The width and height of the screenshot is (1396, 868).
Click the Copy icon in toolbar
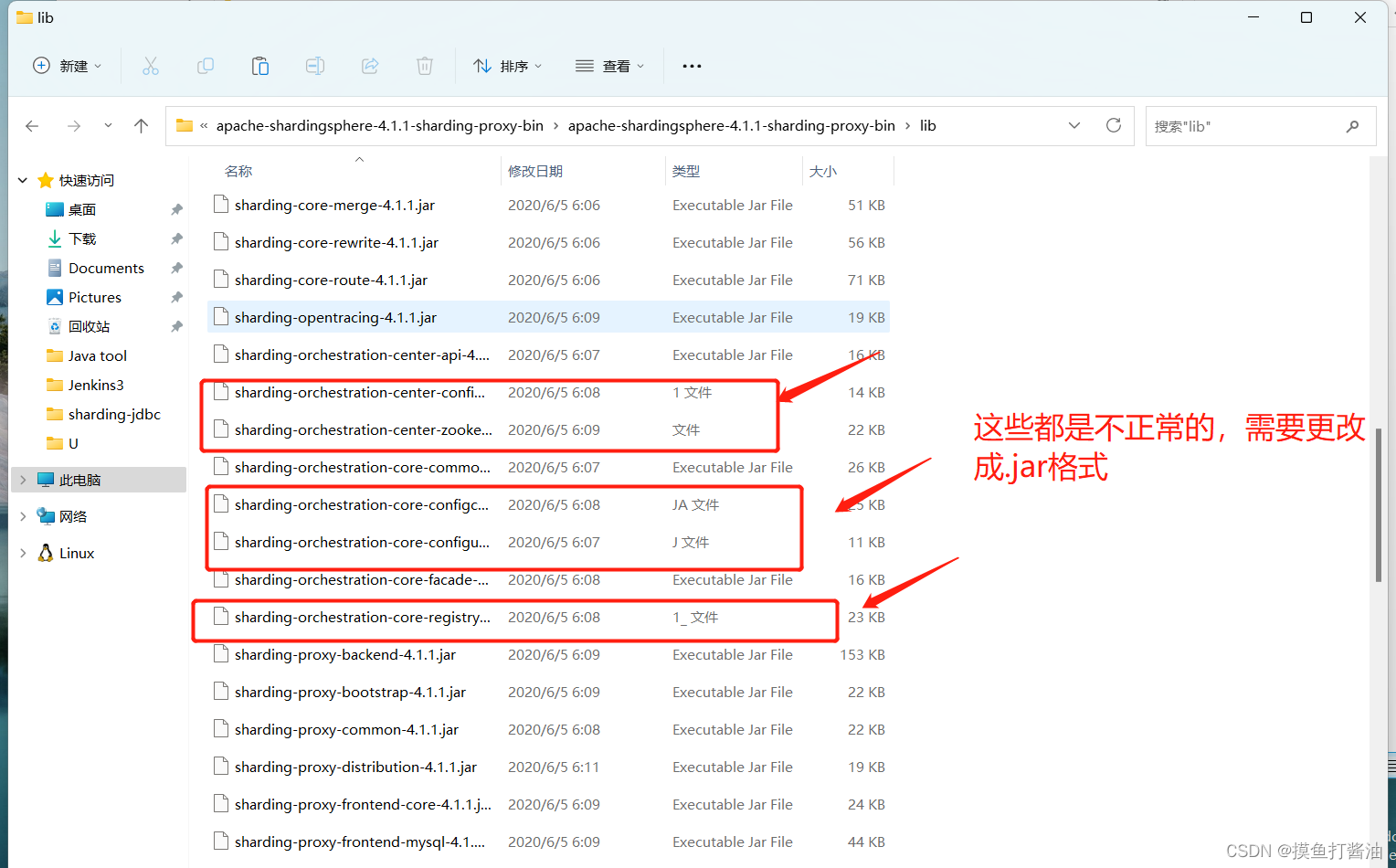206,66
